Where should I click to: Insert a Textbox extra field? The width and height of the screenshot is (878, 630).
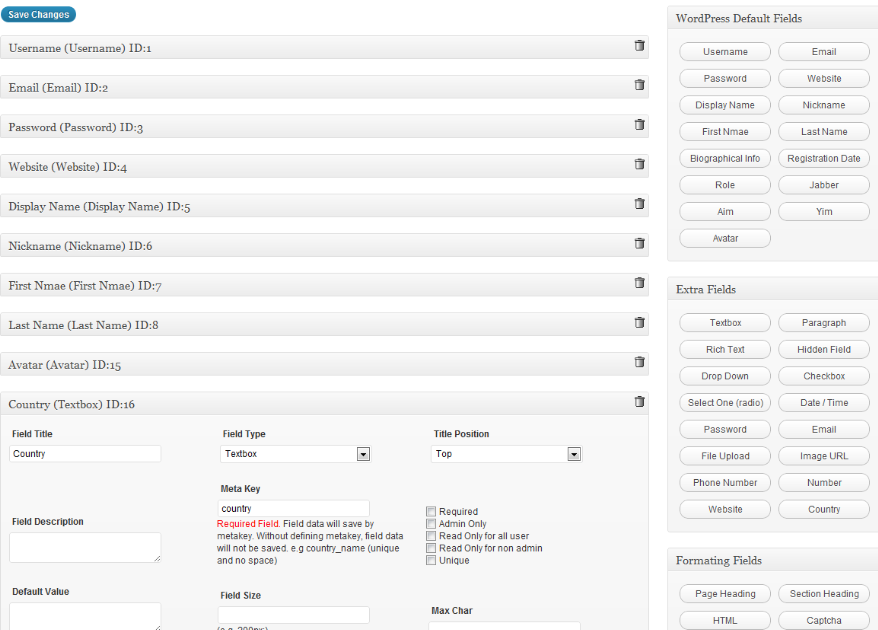click(x=725, y=323)
